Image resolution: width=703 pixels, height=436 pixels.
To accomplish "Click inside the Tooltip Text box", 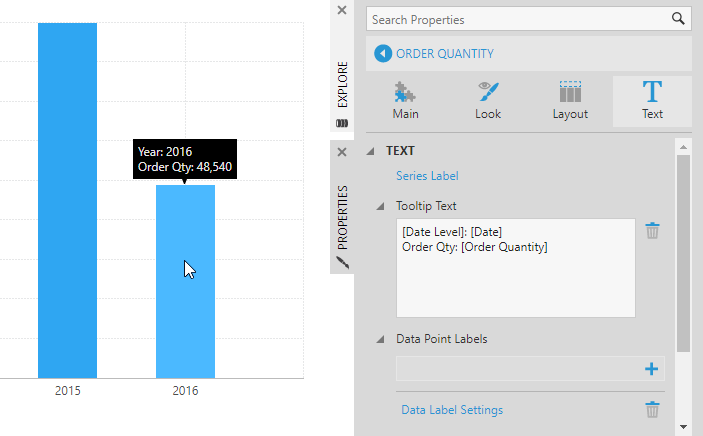I will [x=516, y=268].
